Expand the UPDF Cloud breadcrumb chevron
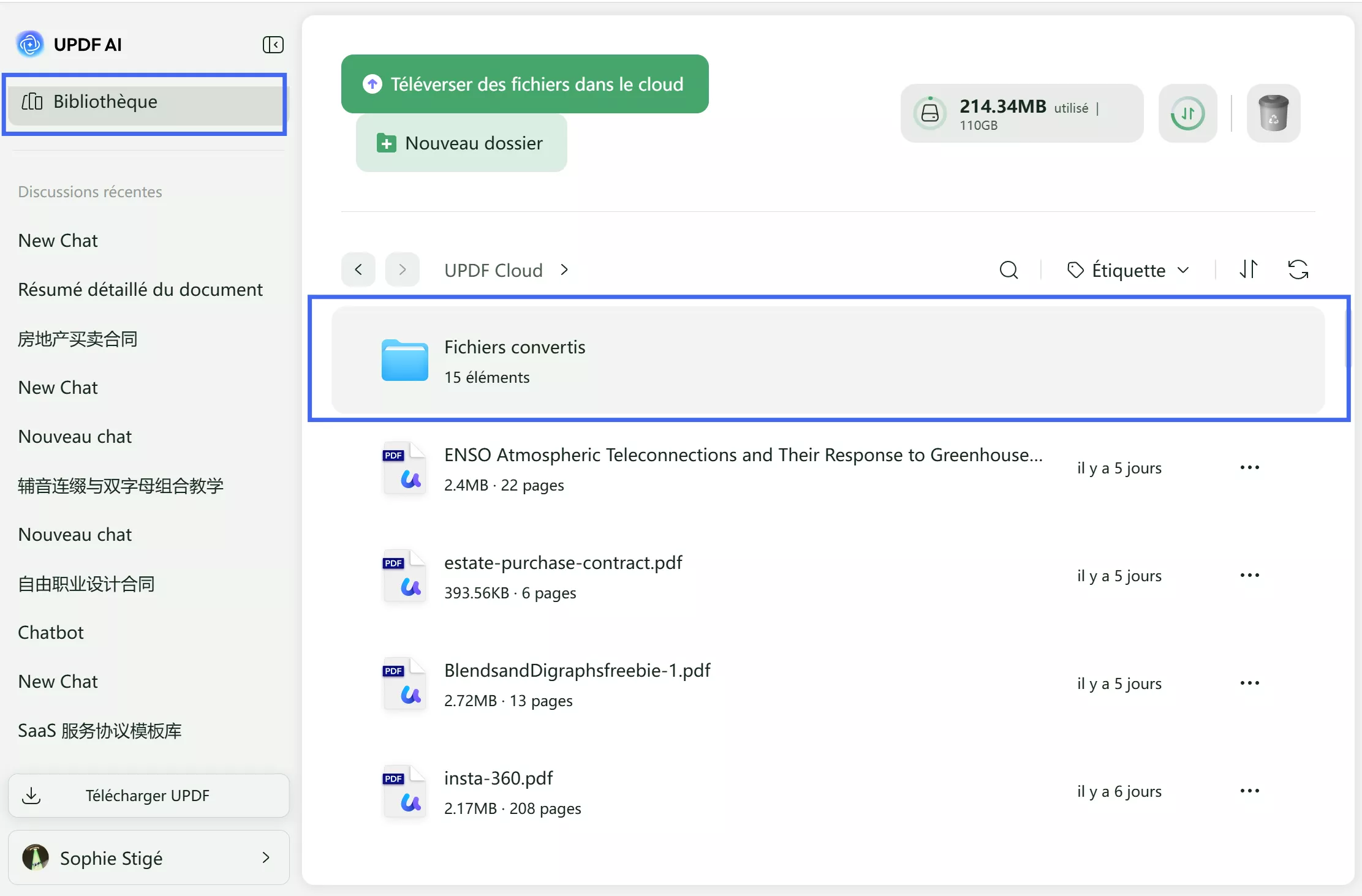The width and height of the screenshot is (1362, 896). [564, 269]
